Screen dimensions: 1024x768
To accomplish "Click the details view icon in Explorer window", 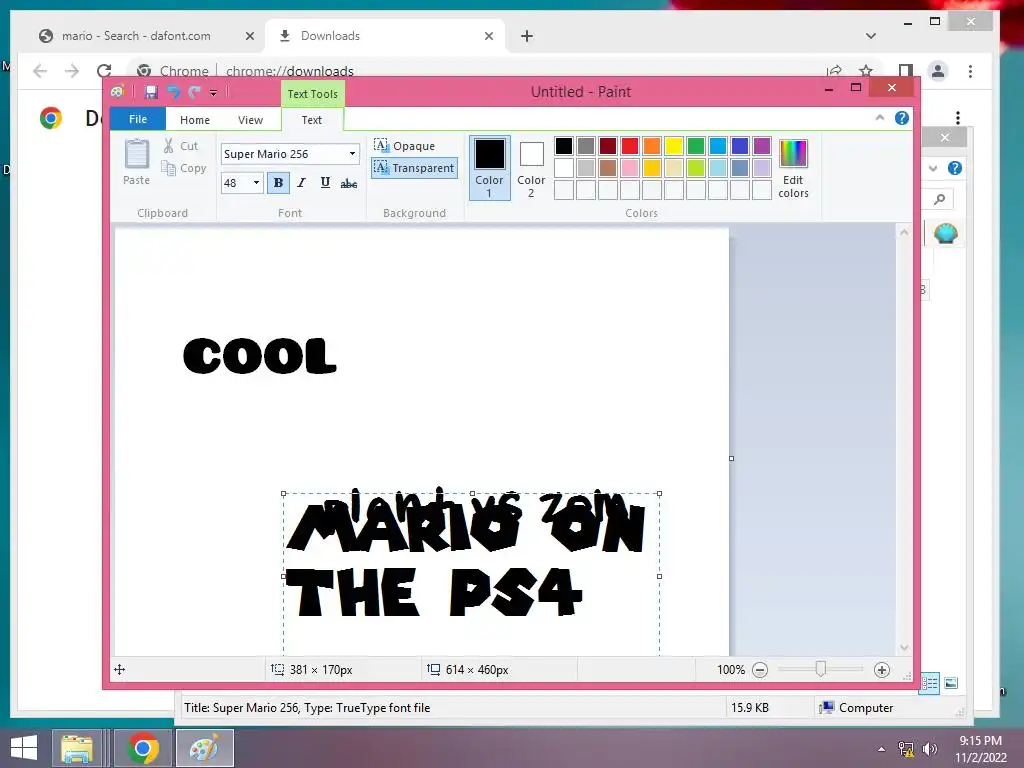I will [929, 683].
